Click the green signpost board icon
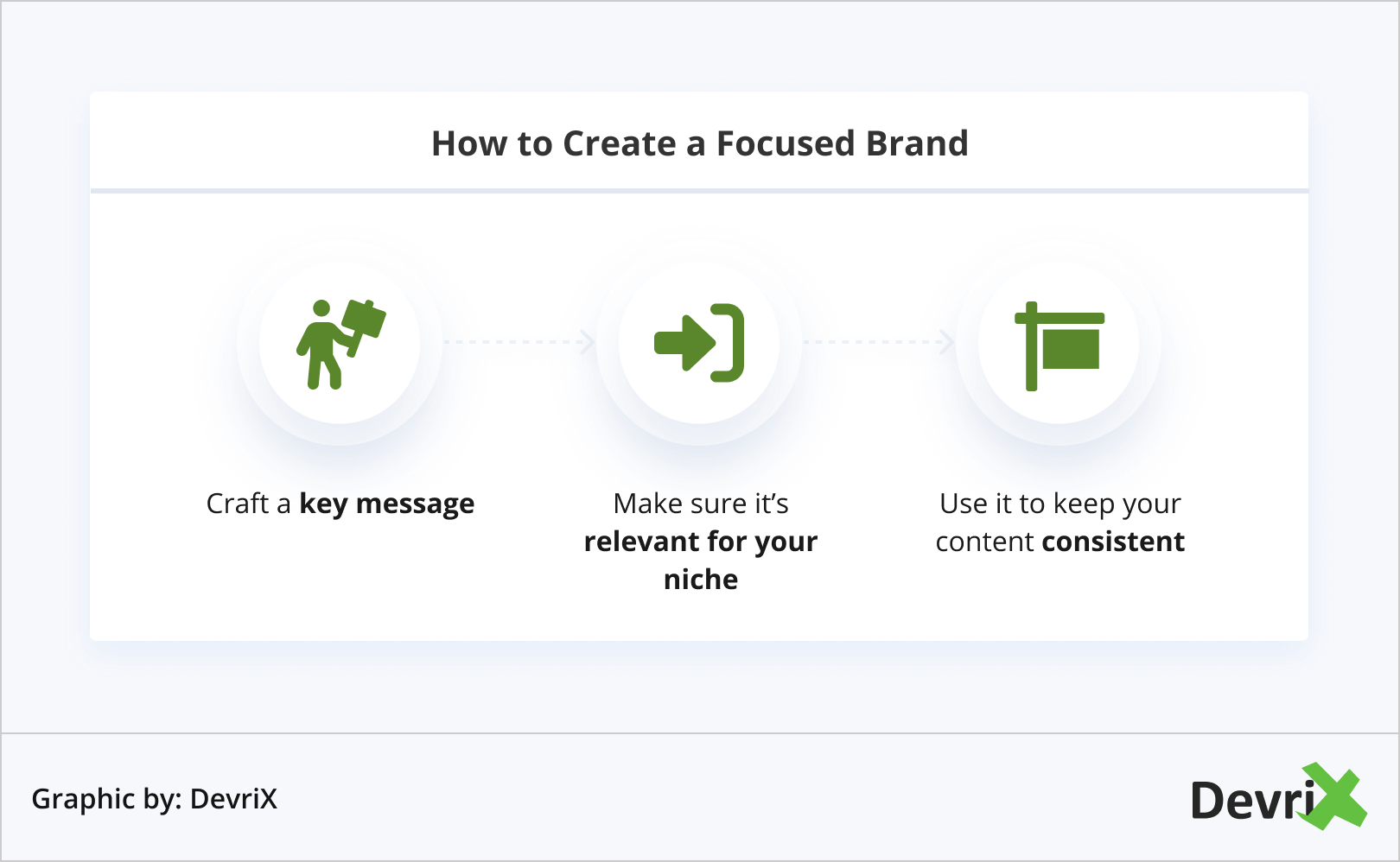The image size is (1400, 862). tap(1059, 345)
